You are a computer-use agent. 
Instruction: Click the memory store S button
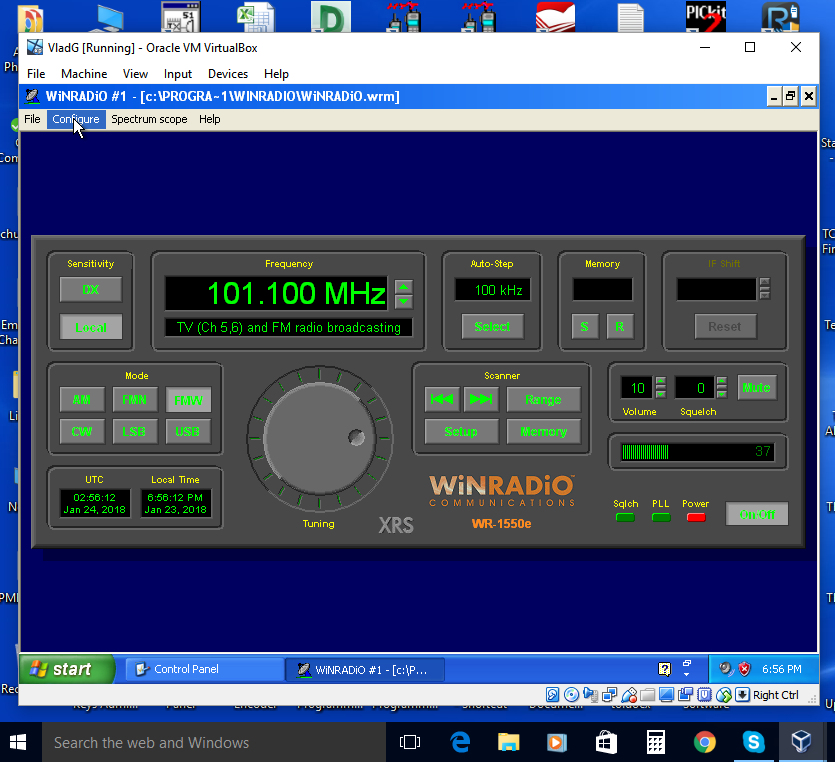point(585,327)
